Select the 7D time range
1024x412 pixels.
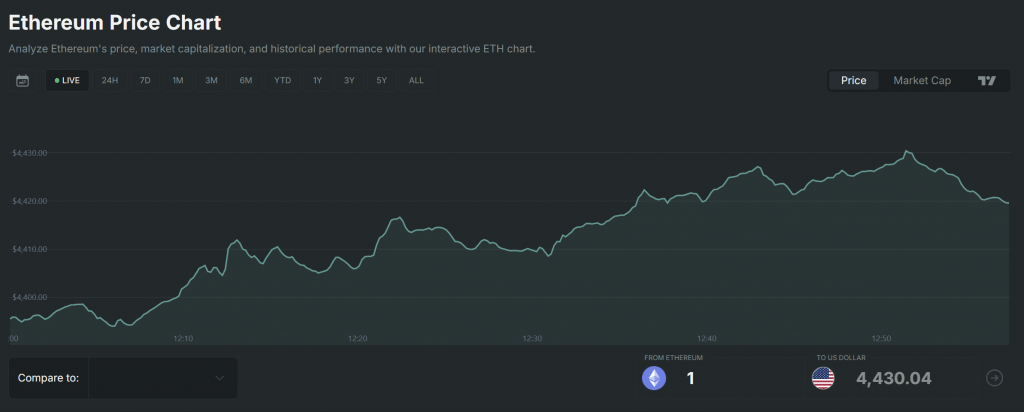pyautogui.click(x=145, y=81)
